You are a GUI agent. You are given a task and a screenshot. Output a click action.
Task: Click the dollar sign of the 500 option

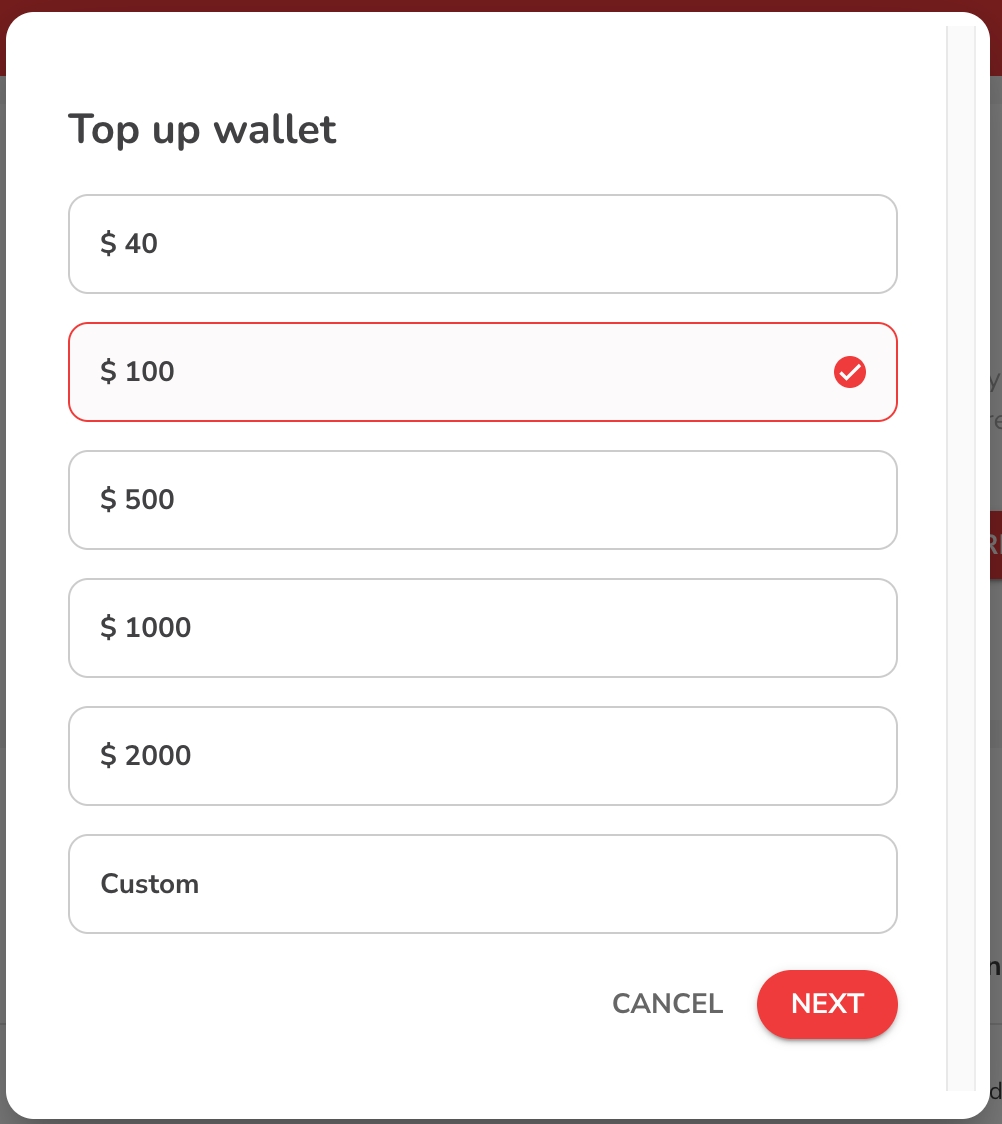(108, 500)
